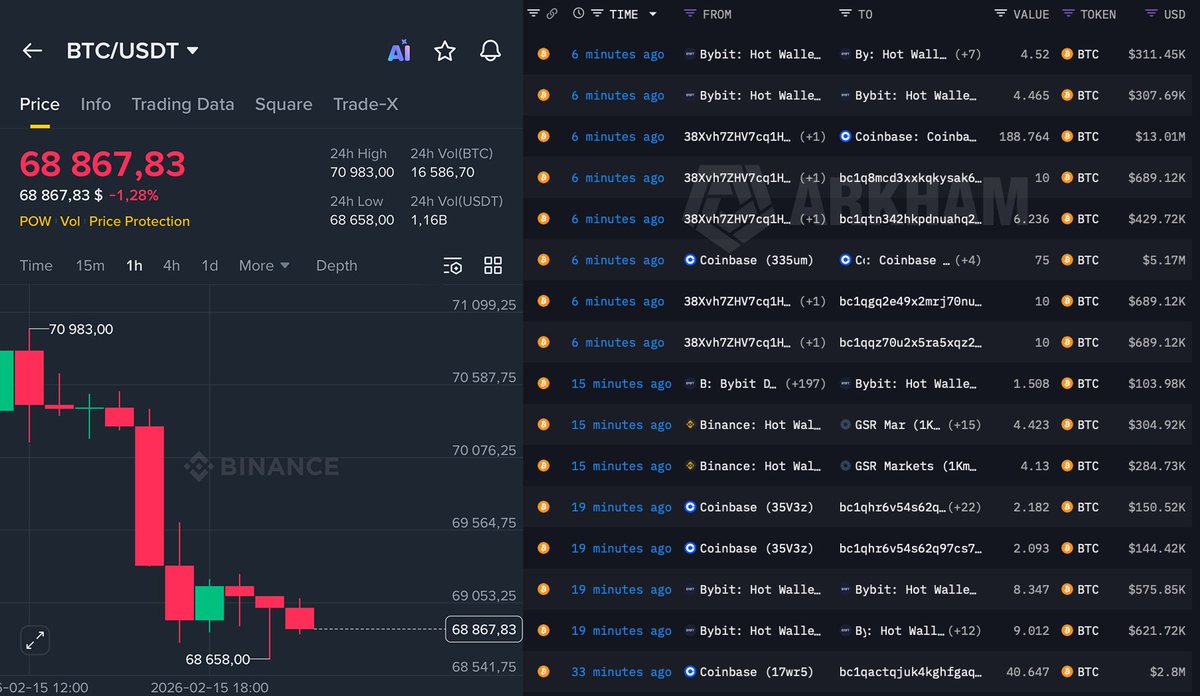Click Bitcoin icon of the 33 minutes ago row
Screen dimensions: 1200x696
pyautogui.click(x=544, y=672)
